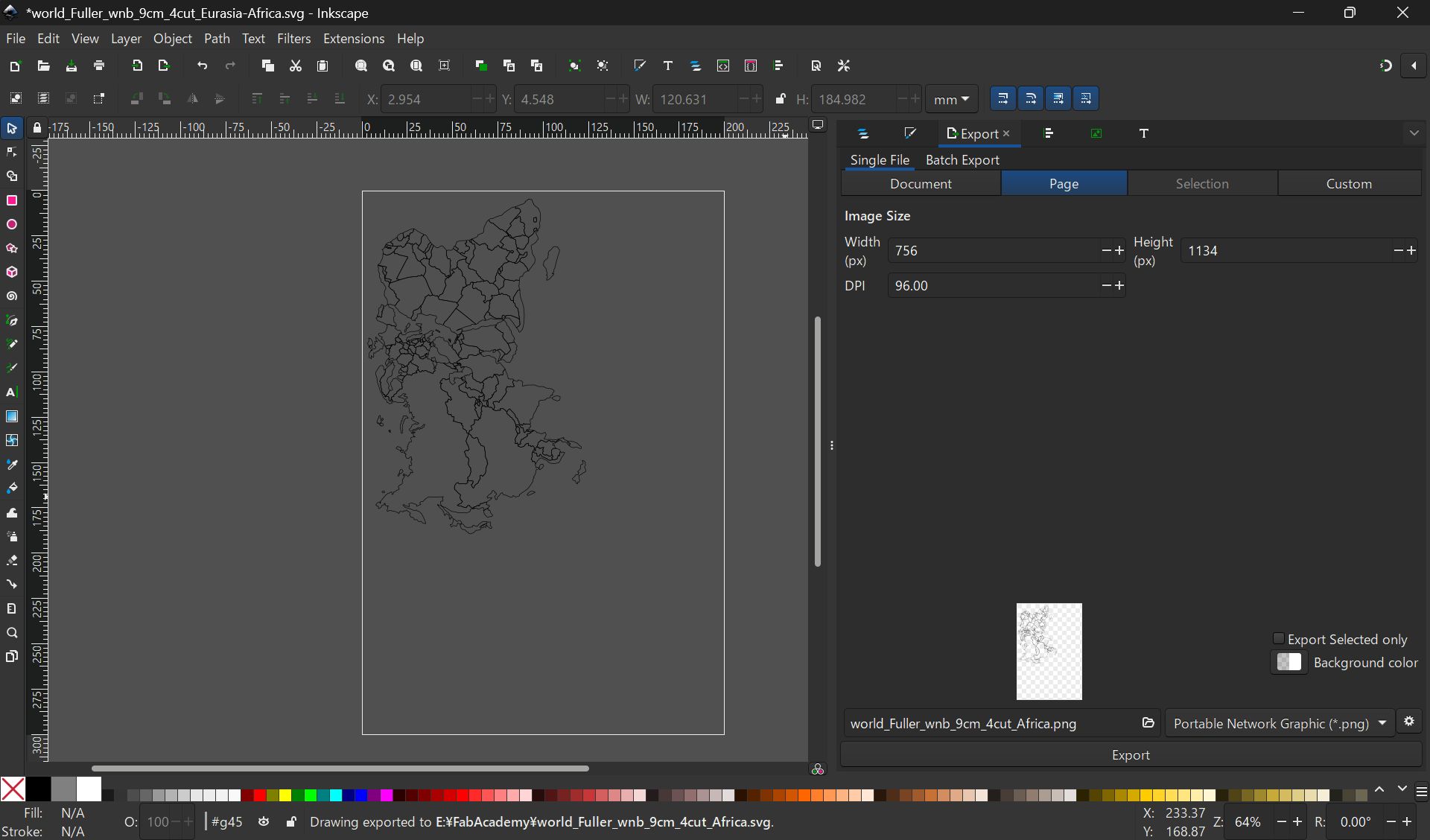The image size is (1430, 840).
Task: Open the mm units dropdown
Action: click(x=952, y=99)
